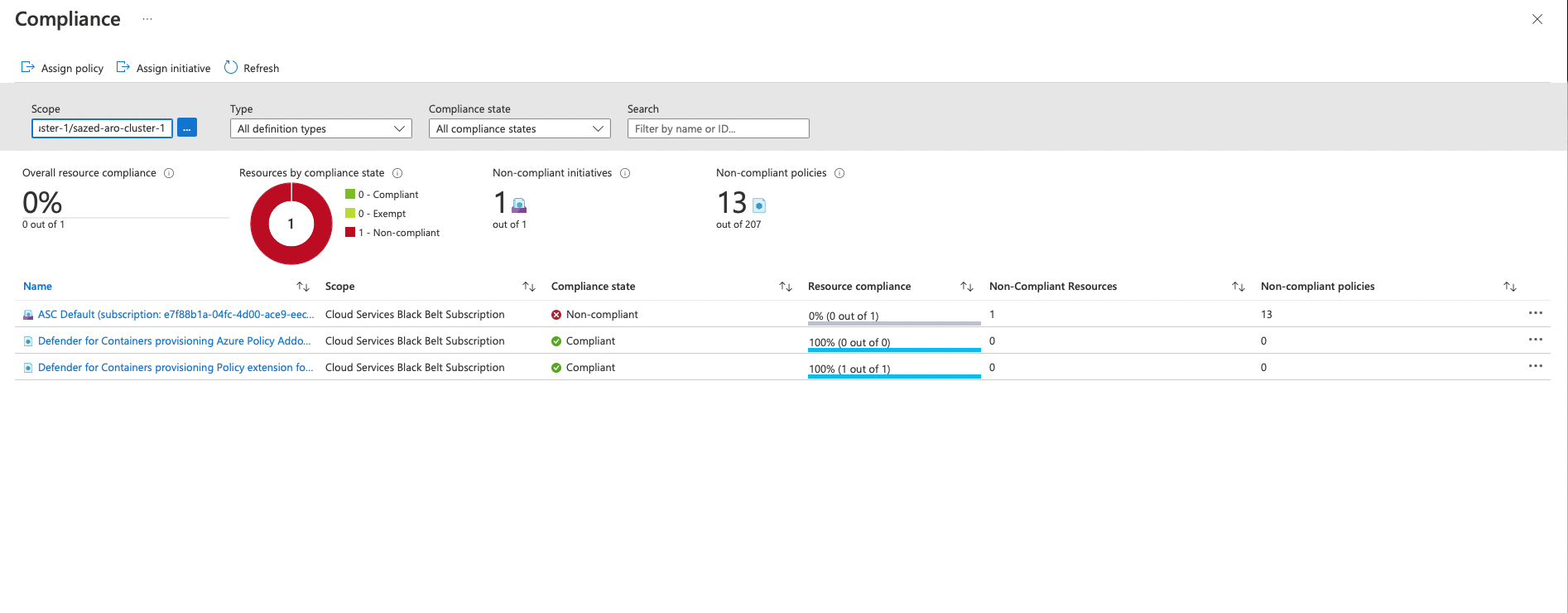Sort by Resource compliance column
Screen dimensions: 1568x613
(966, 287)
